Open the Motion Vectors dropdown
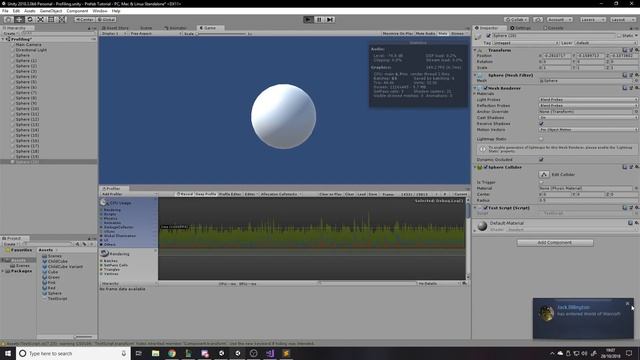 click(588, 129)
